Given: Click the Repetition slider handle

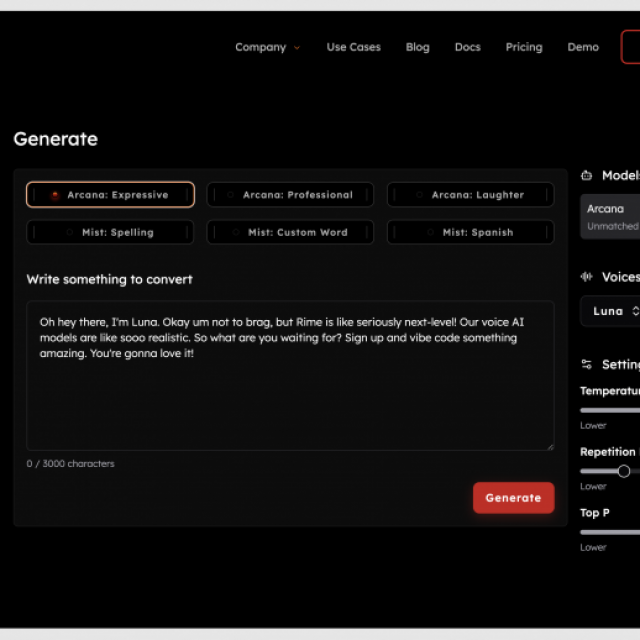Looking at the screenshot, I should pos(624,471).
